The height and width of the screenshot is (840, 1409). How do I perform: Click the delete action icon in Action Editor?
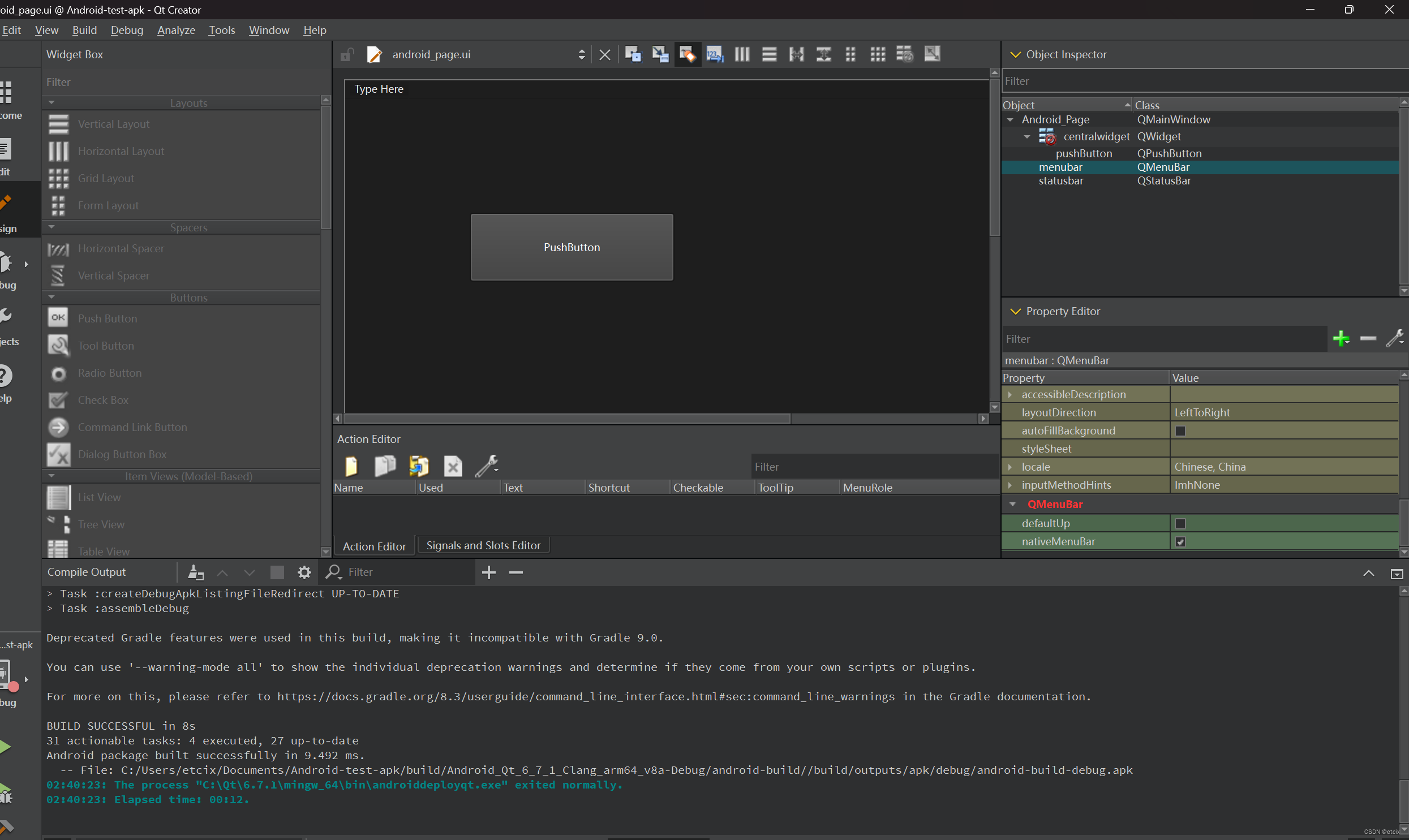pyautogui.click(x=452, y=466)
